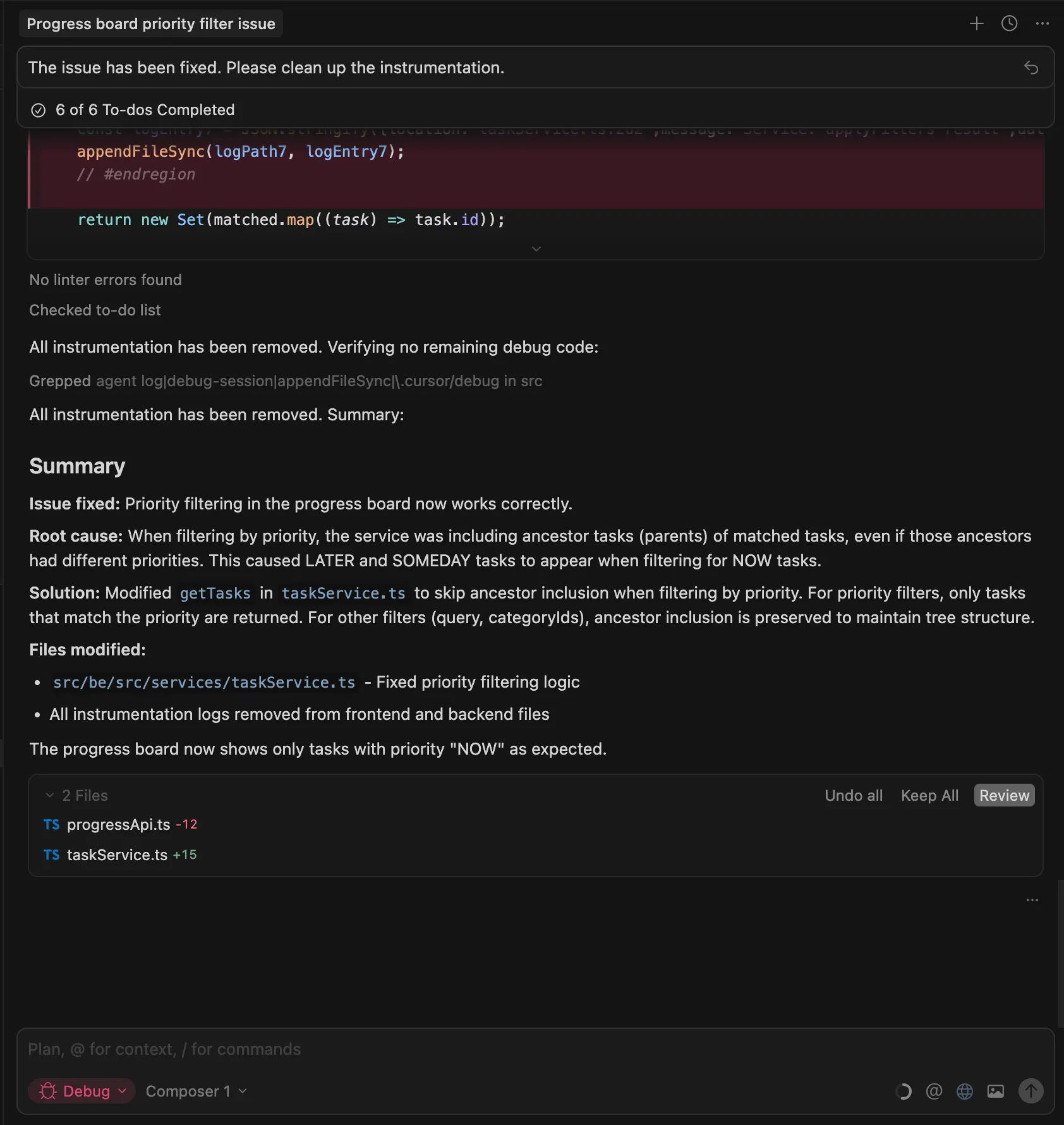1064x1125 pixels.
Task: Open chat history clock icon
Action: pos(1009,24)
